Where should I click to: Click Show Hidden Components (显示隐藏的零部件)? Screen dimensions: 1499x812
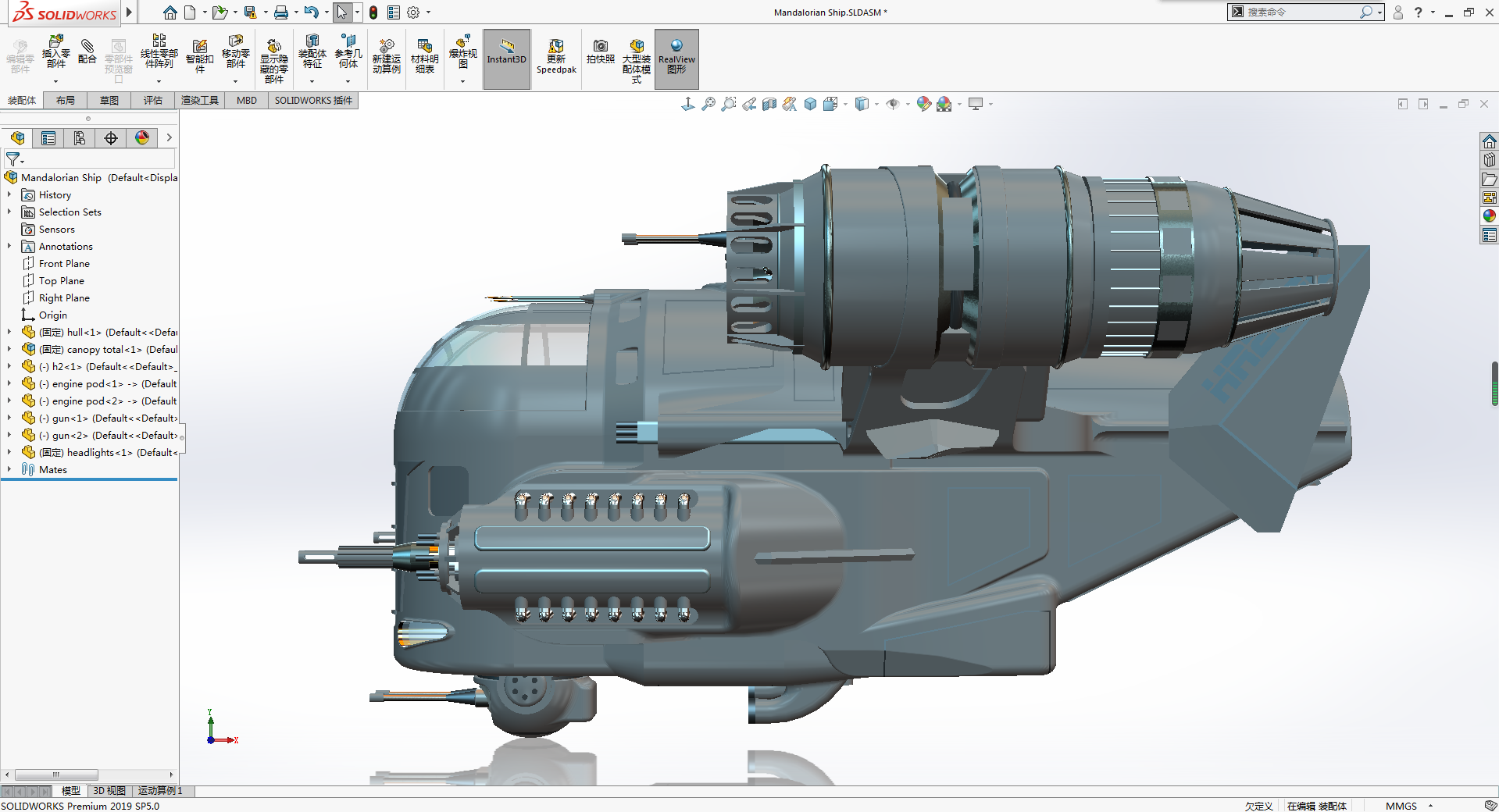[x=274, y=60]
